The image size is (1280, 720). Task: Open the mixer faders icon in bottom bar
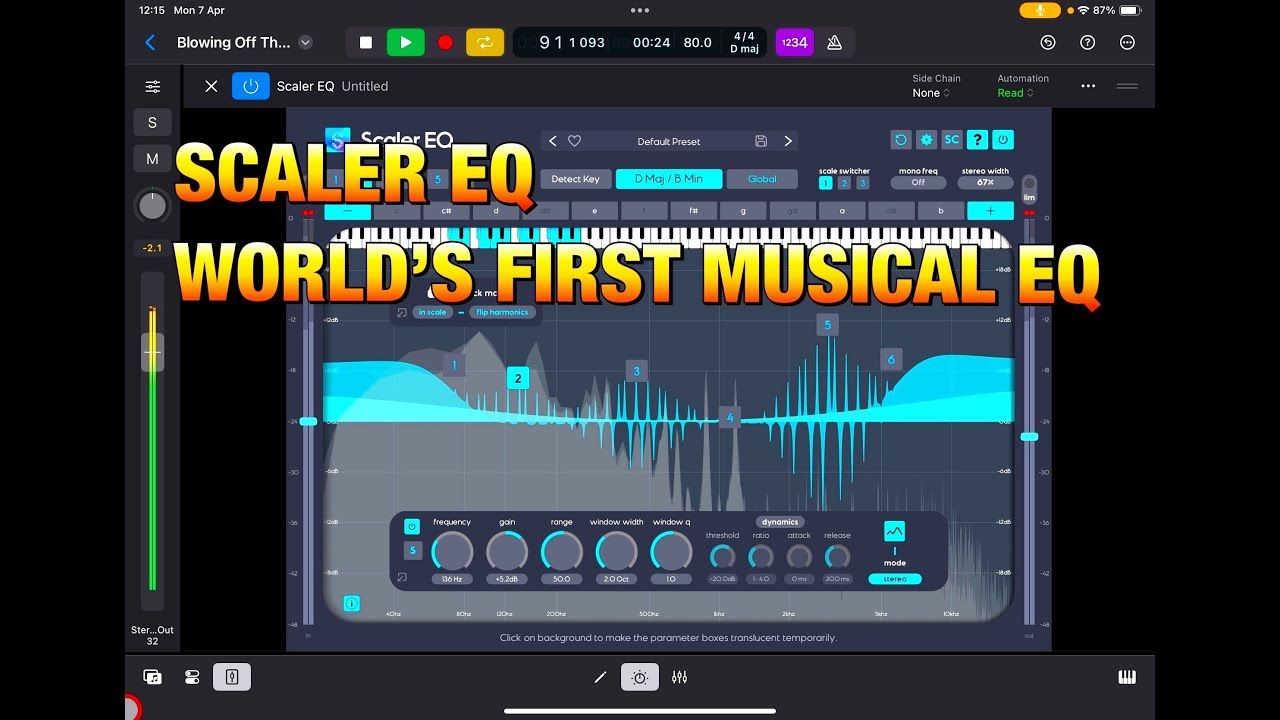(680, 677)
